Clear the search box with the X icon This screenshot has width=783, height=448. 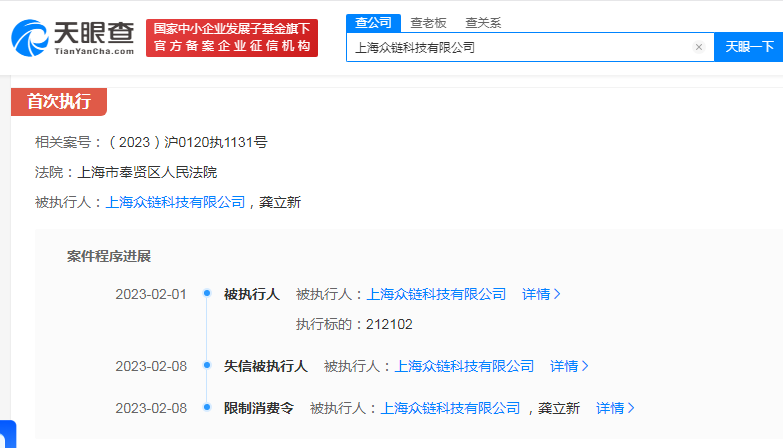(699, 47)
